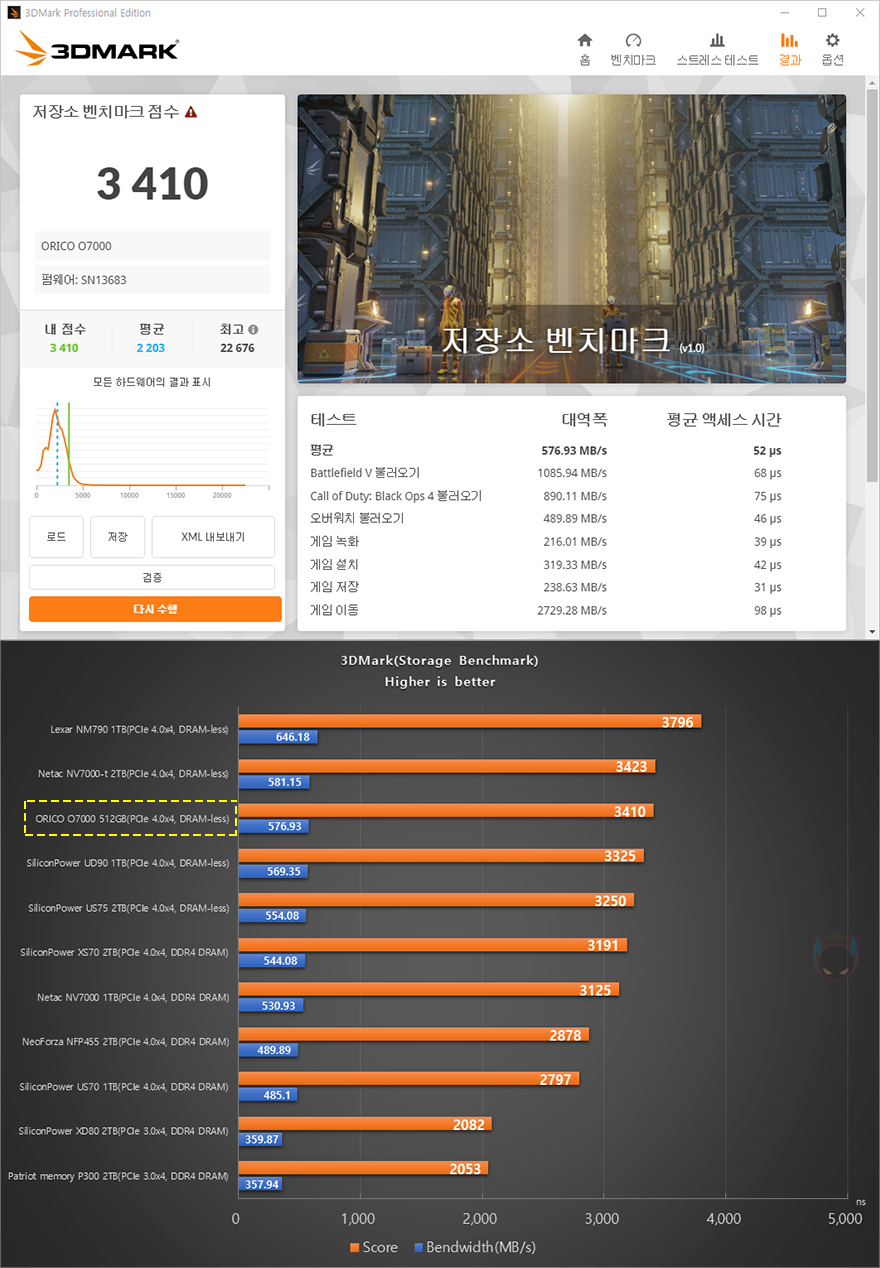
Task: Click the 대역폭 column header
Action: tap(584, 420)
